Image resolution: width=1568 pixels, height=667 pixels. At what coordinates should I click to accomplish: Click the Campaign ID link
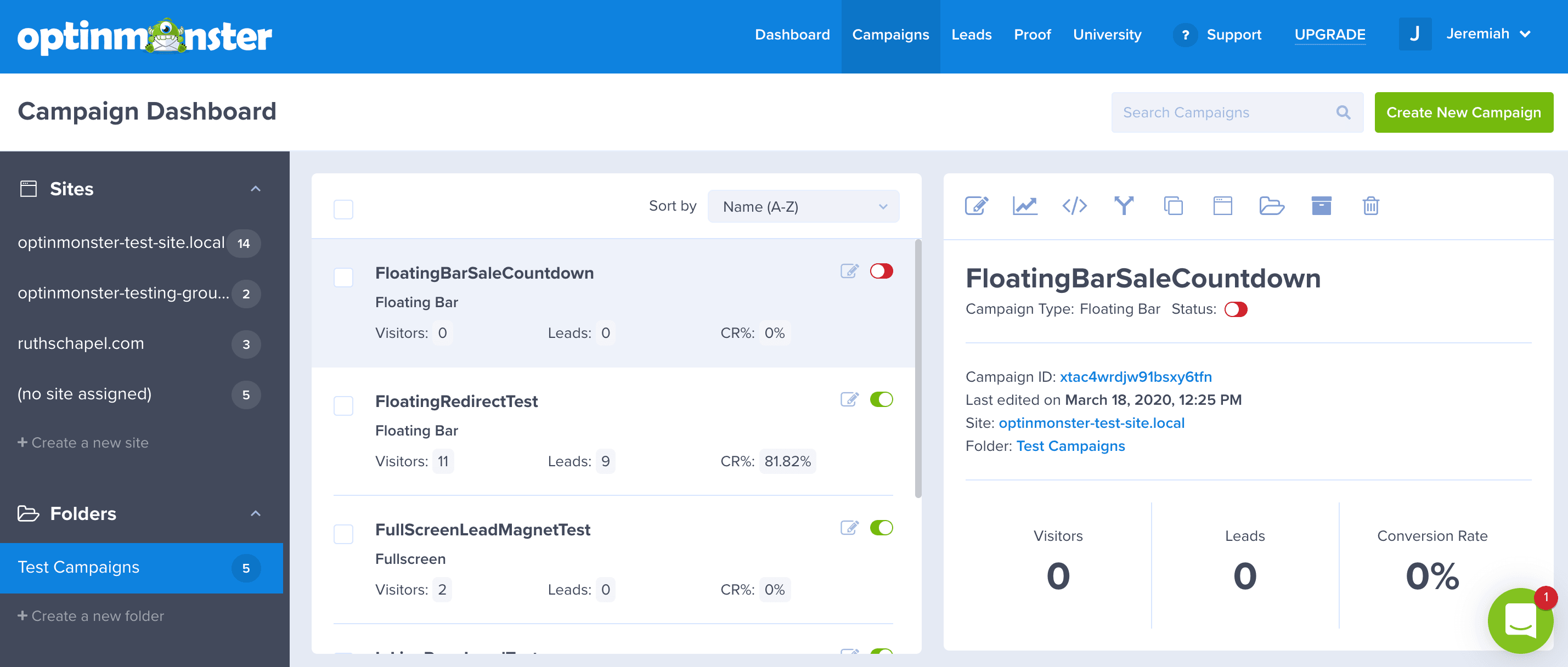pyautogui.click(x=1135, y=377)
